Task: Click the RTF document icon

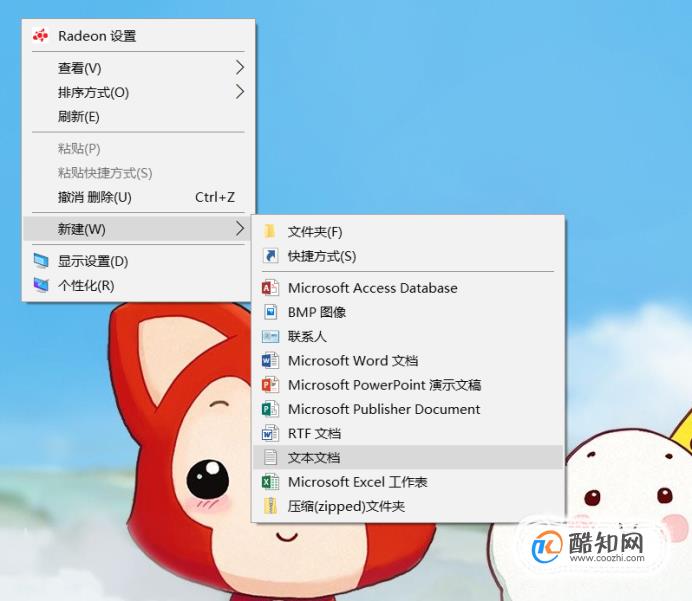Action: (x=270, y=433)
